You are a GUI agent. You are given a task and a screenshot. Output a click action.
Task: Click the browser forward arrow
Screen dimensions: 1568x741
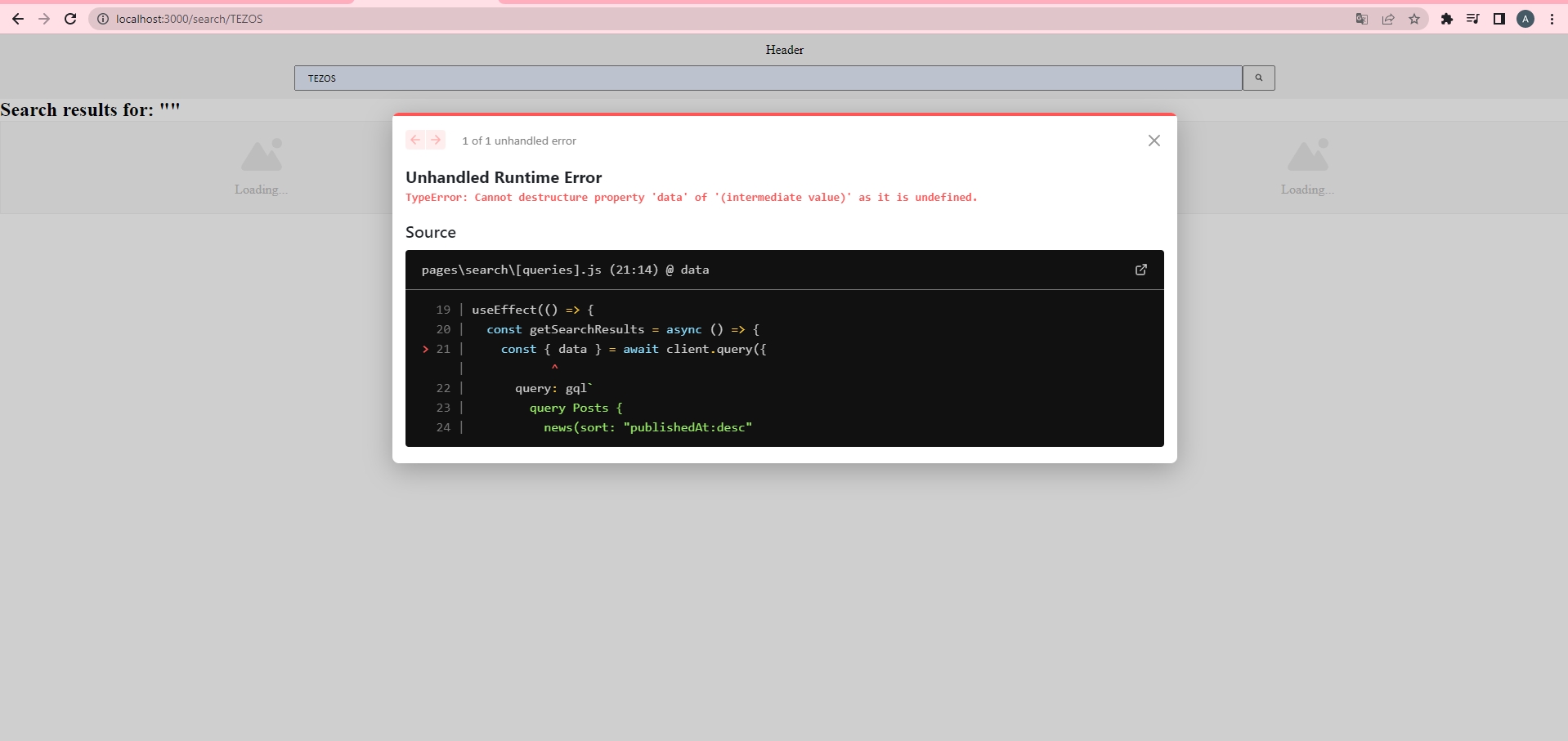[44, 19]
